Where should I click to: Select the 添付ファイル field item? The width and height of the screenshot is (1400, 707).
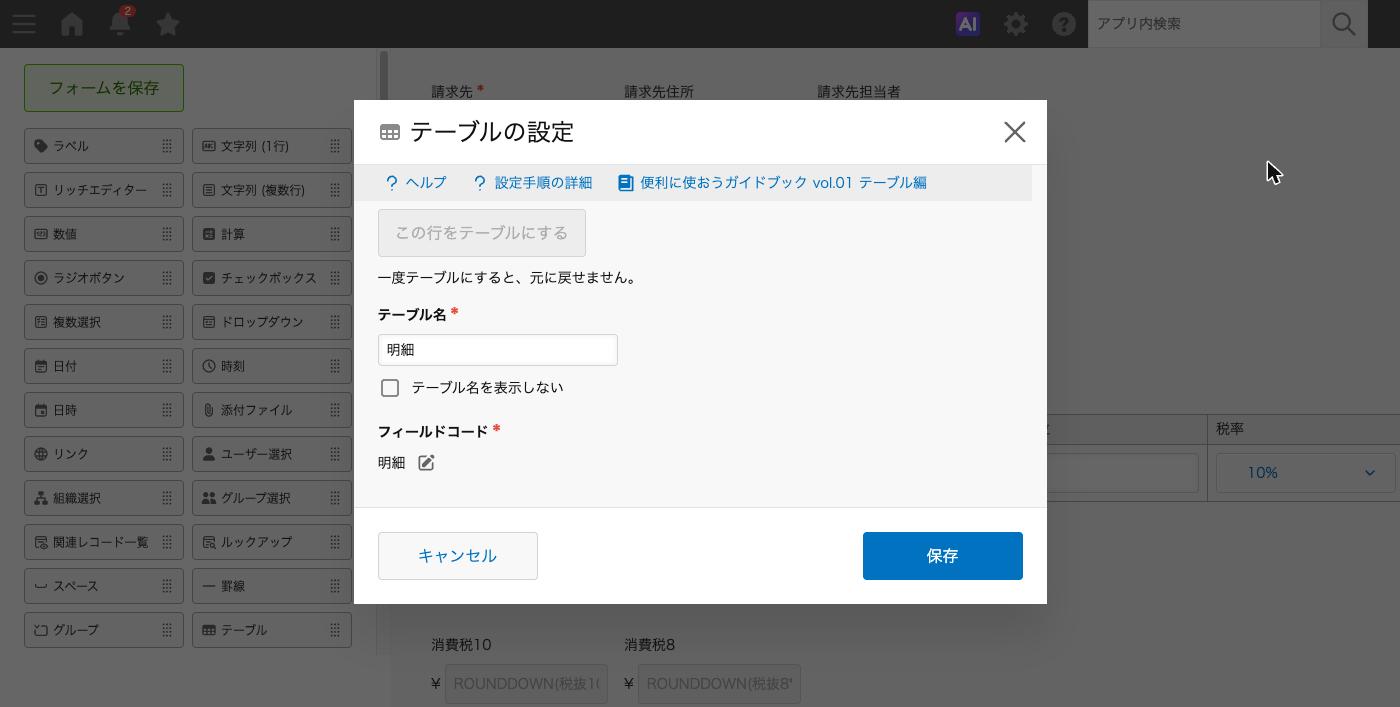[x=272, y=410]
